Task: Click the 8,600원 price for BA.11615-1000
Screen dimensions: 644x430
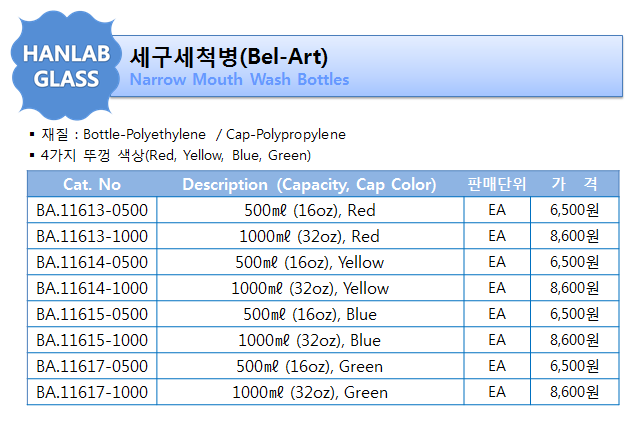Action: (575, 340)
